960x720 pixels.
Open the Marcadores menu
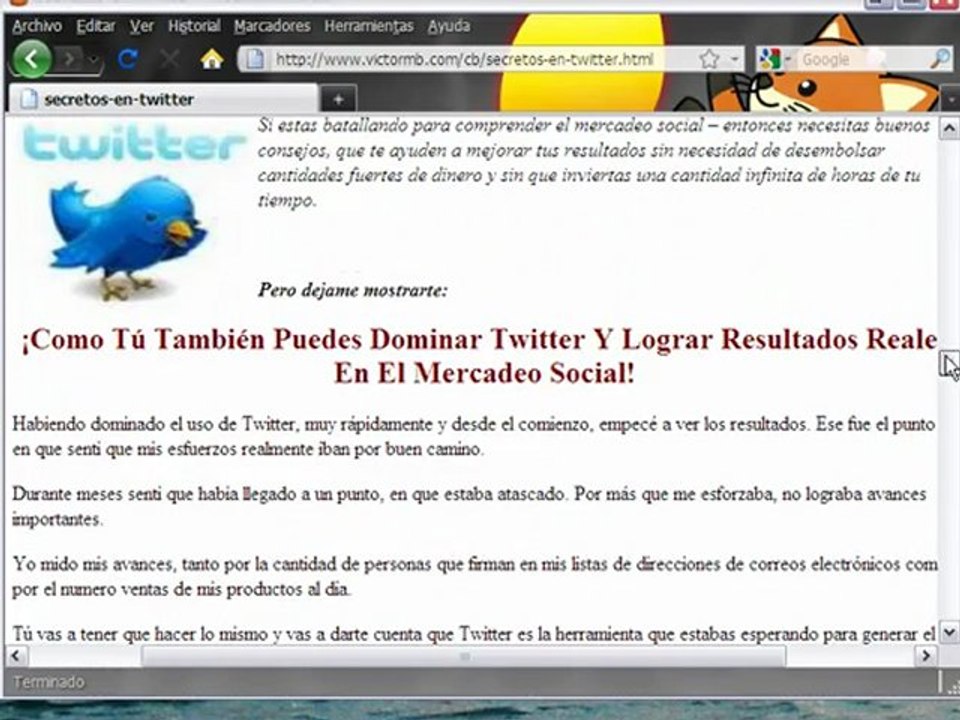pos(272,26)
